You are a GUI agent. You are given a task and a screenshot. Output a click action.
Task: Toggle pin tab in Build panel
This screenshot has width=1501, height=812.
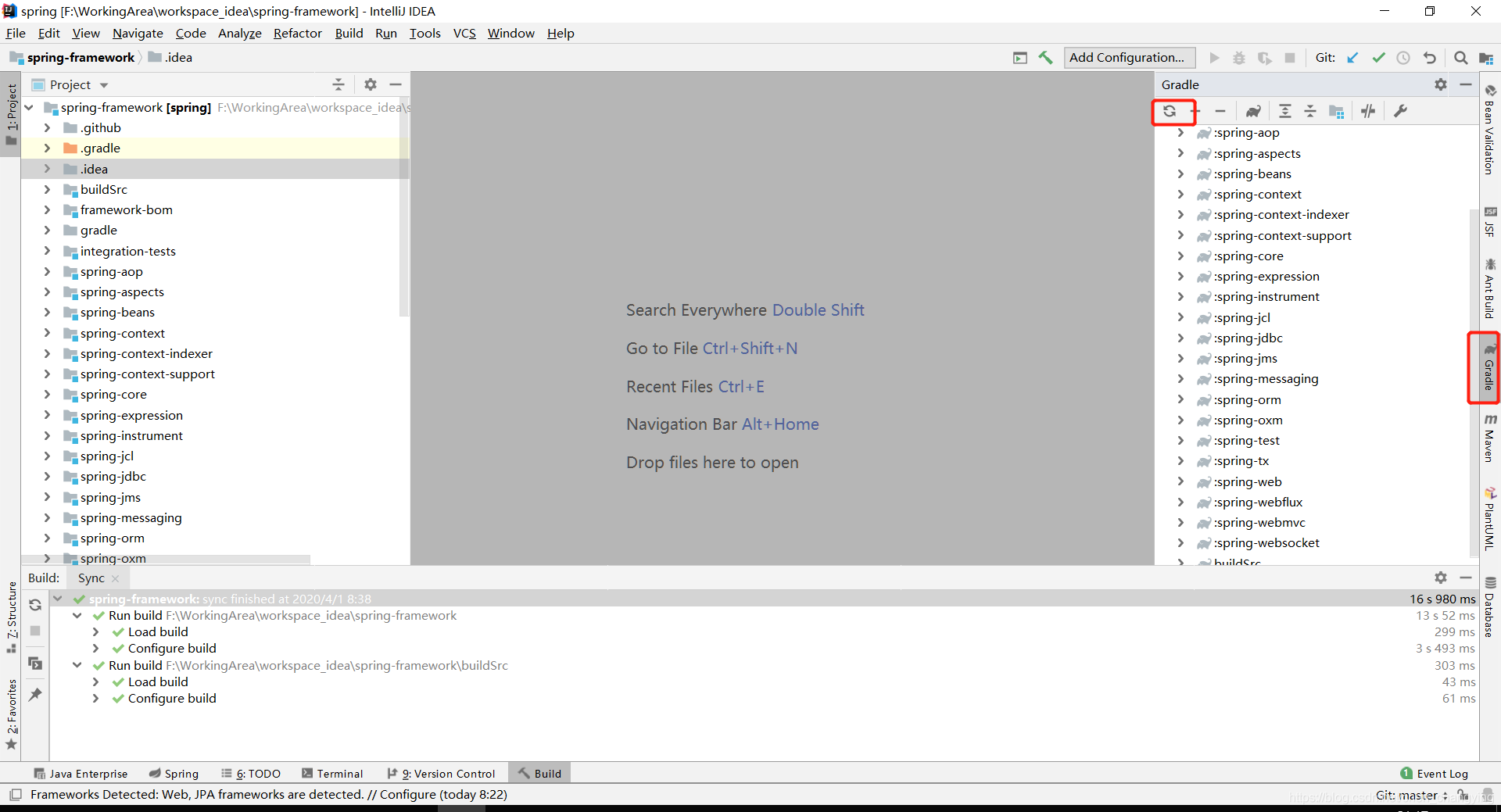(35, 694)
